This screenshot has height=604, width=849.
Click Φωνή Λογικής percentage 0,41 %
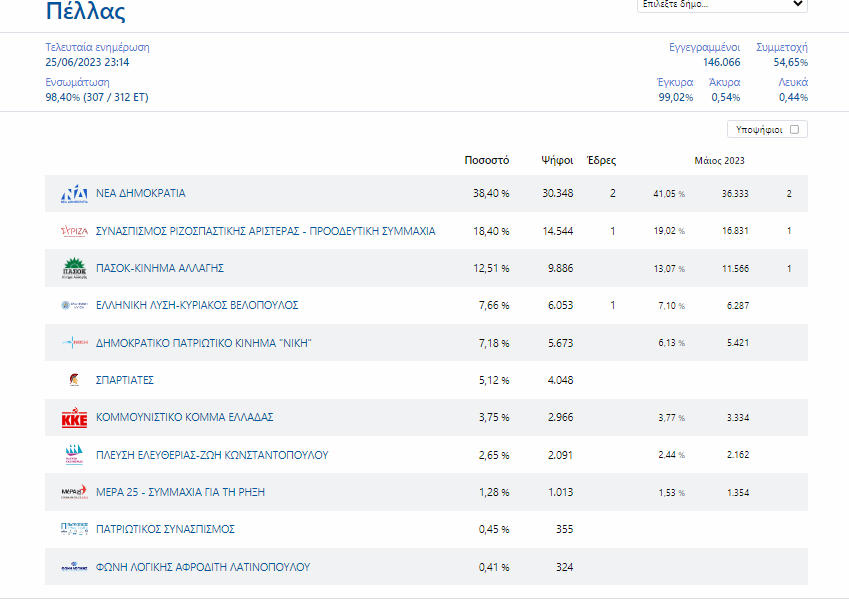click(x=494, y=567)
